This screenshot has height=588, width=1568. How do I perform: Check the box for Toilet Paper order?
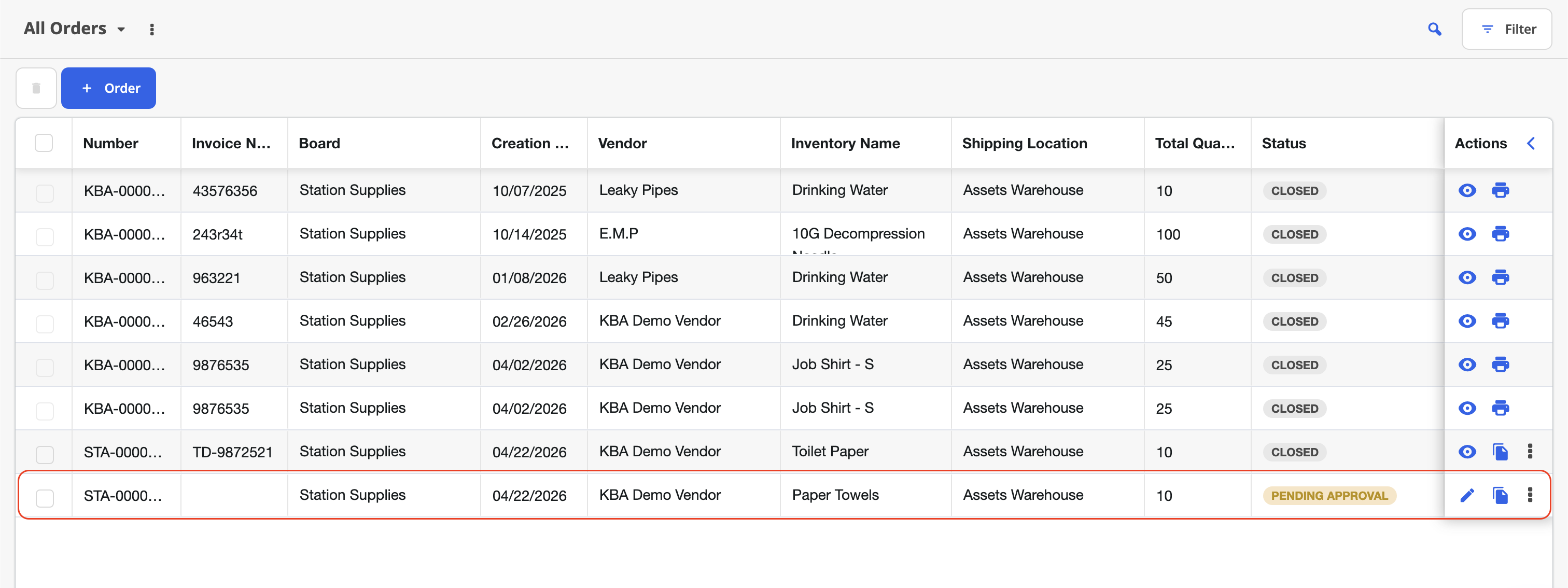45,454
